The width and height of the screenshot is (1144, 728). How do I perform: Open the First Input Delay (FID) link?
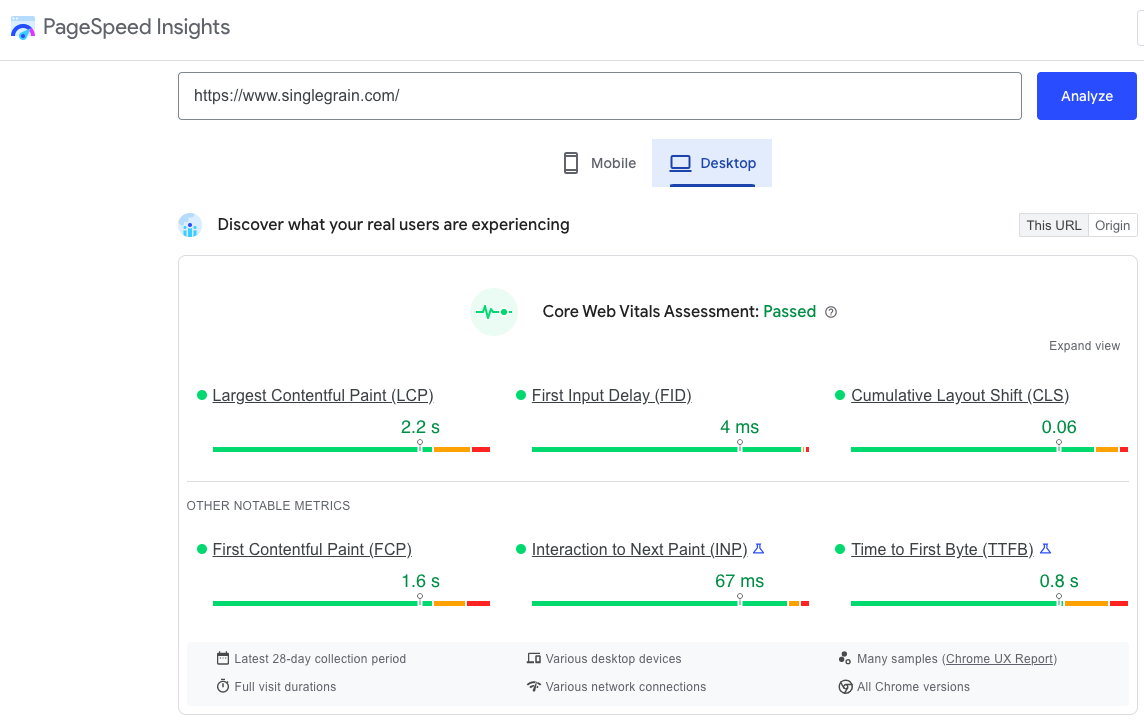pyautogui.click(x=611, y=396)
